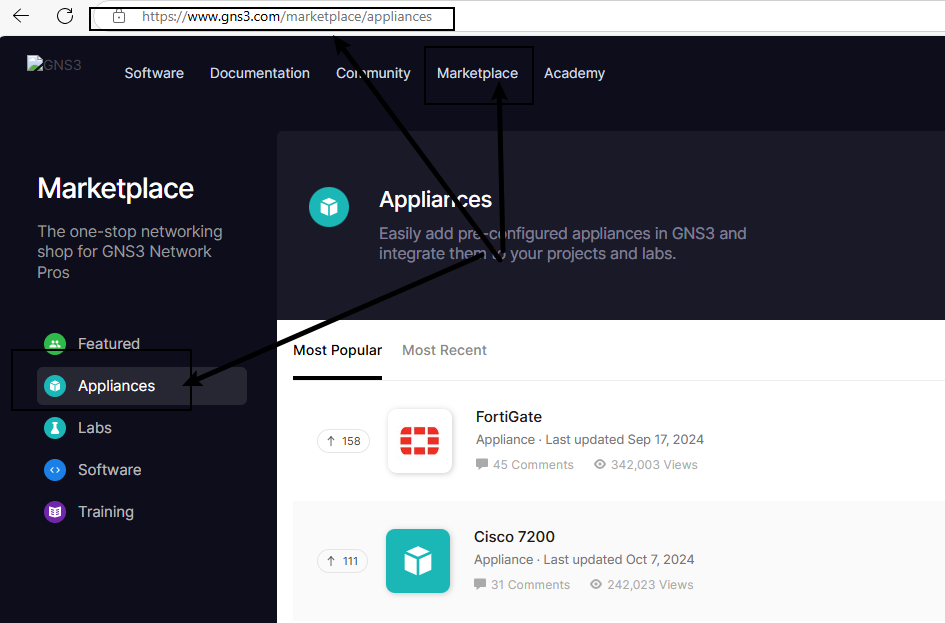The height and width of the screenshot is (623, 945).
Task: Go back with the browser back arrow
Action: (x=21, y=16)
